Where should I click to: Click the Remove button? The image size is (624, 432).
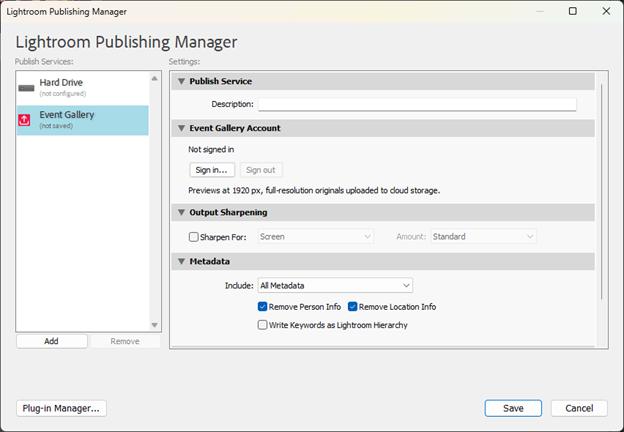[125, 341]
